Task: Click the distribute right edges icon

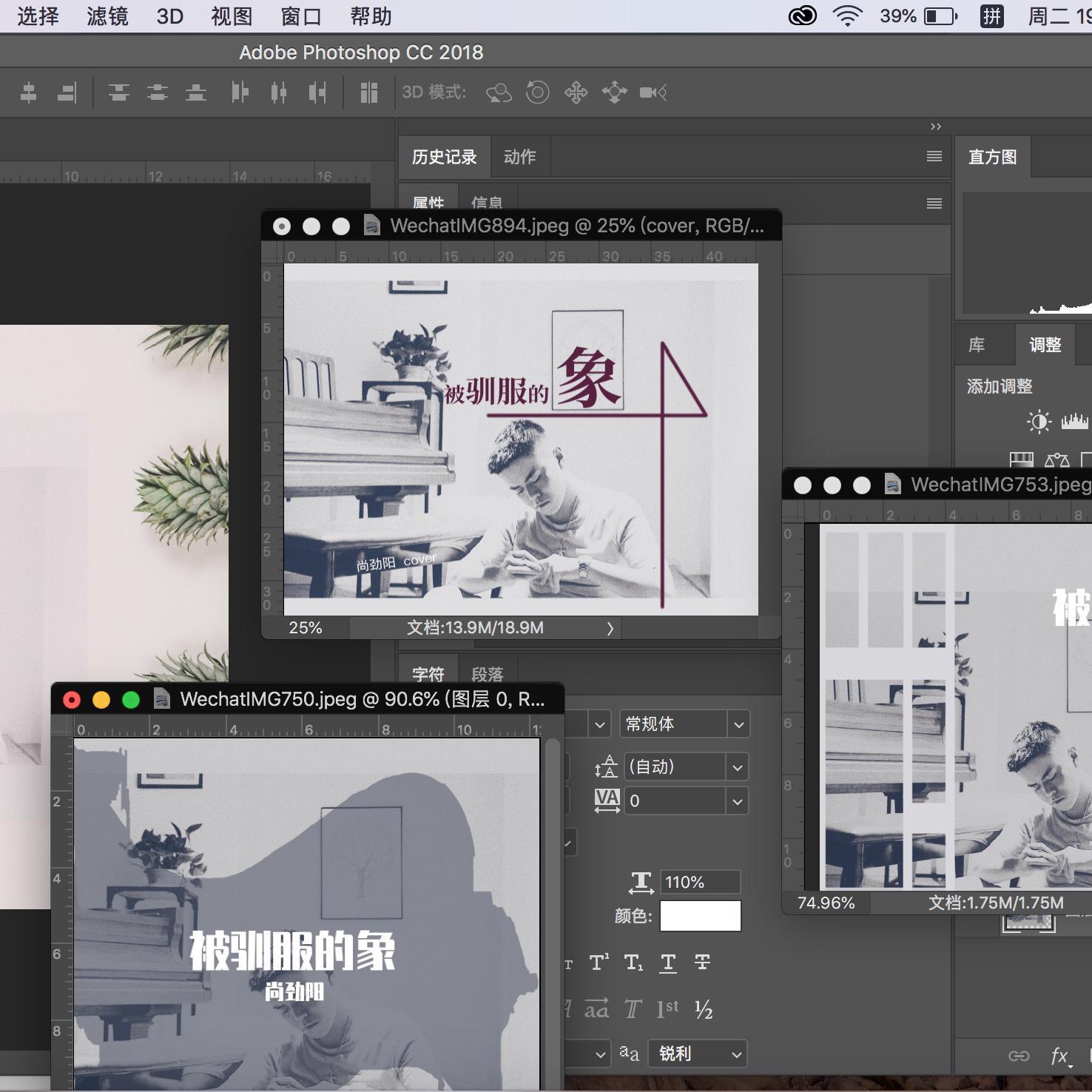Action: coord(317,92)
